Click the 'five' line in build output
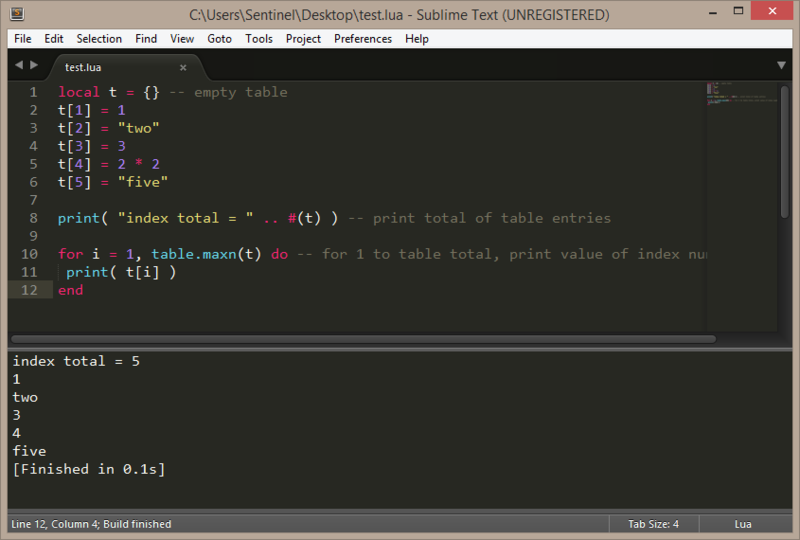 click(x=29, y=451)
